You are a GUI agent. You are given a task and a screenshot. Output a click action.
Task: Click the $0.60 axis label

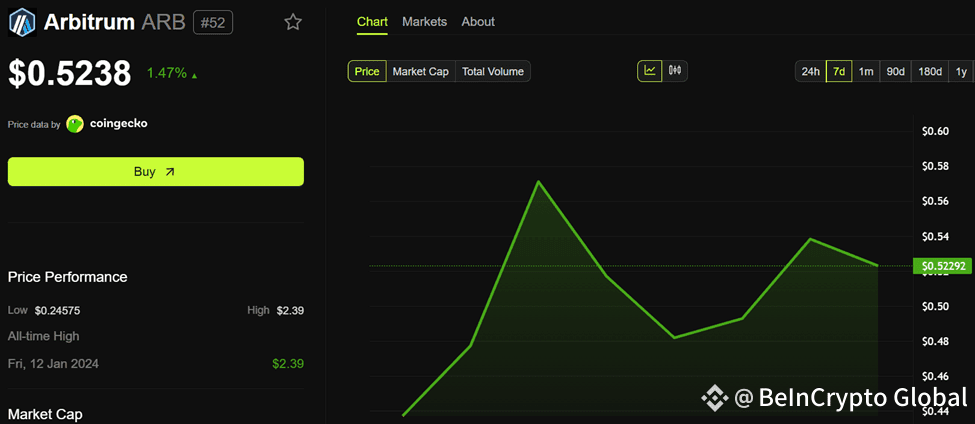[x=935, y=131]
